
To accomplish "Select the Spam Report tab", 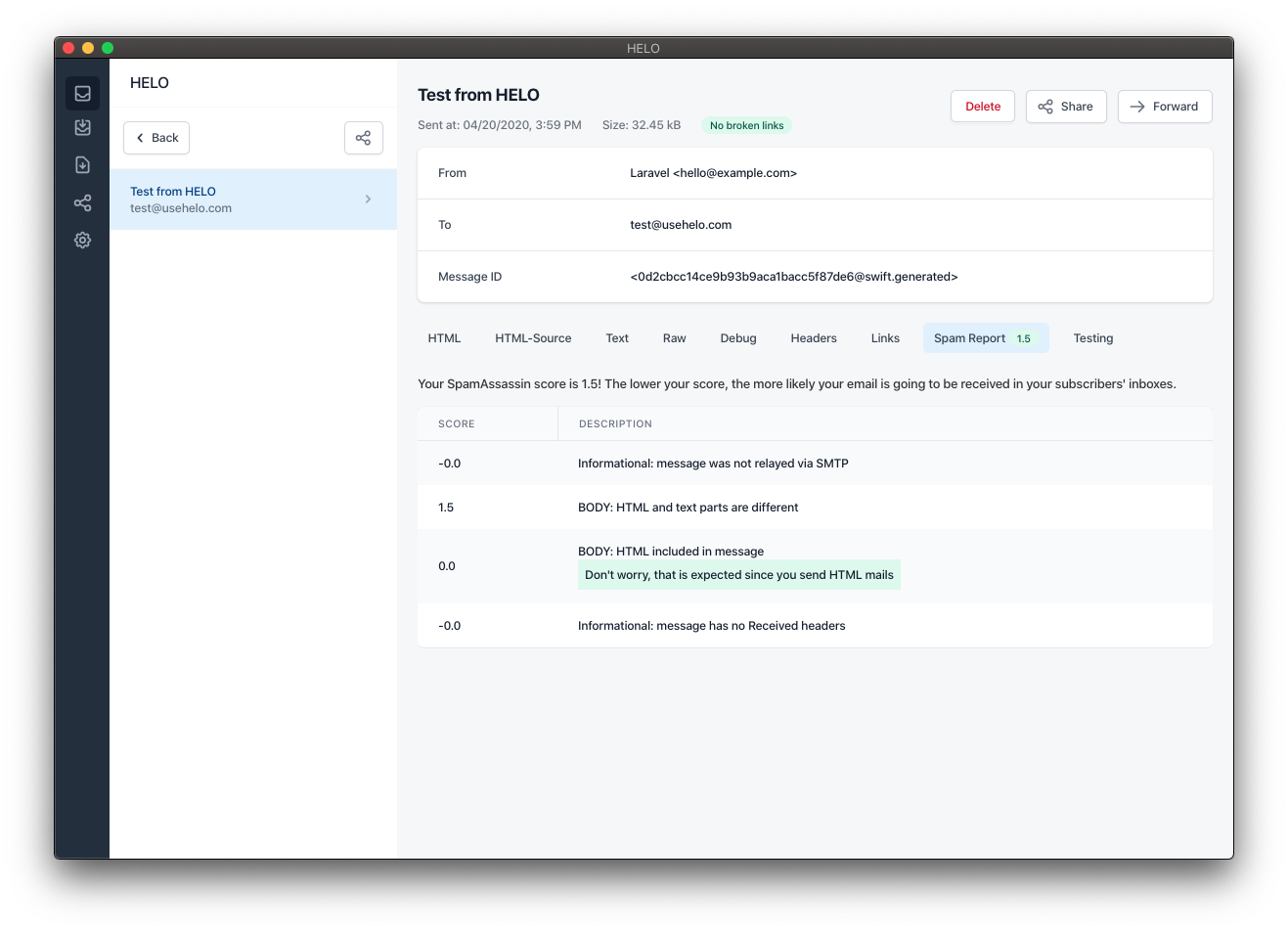I will [986, 338].
